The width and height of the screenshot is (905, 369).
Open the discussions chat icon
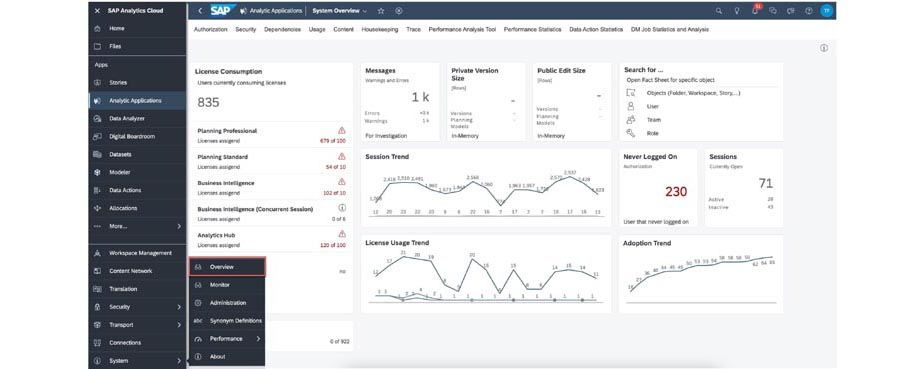(x=773, y=10)
